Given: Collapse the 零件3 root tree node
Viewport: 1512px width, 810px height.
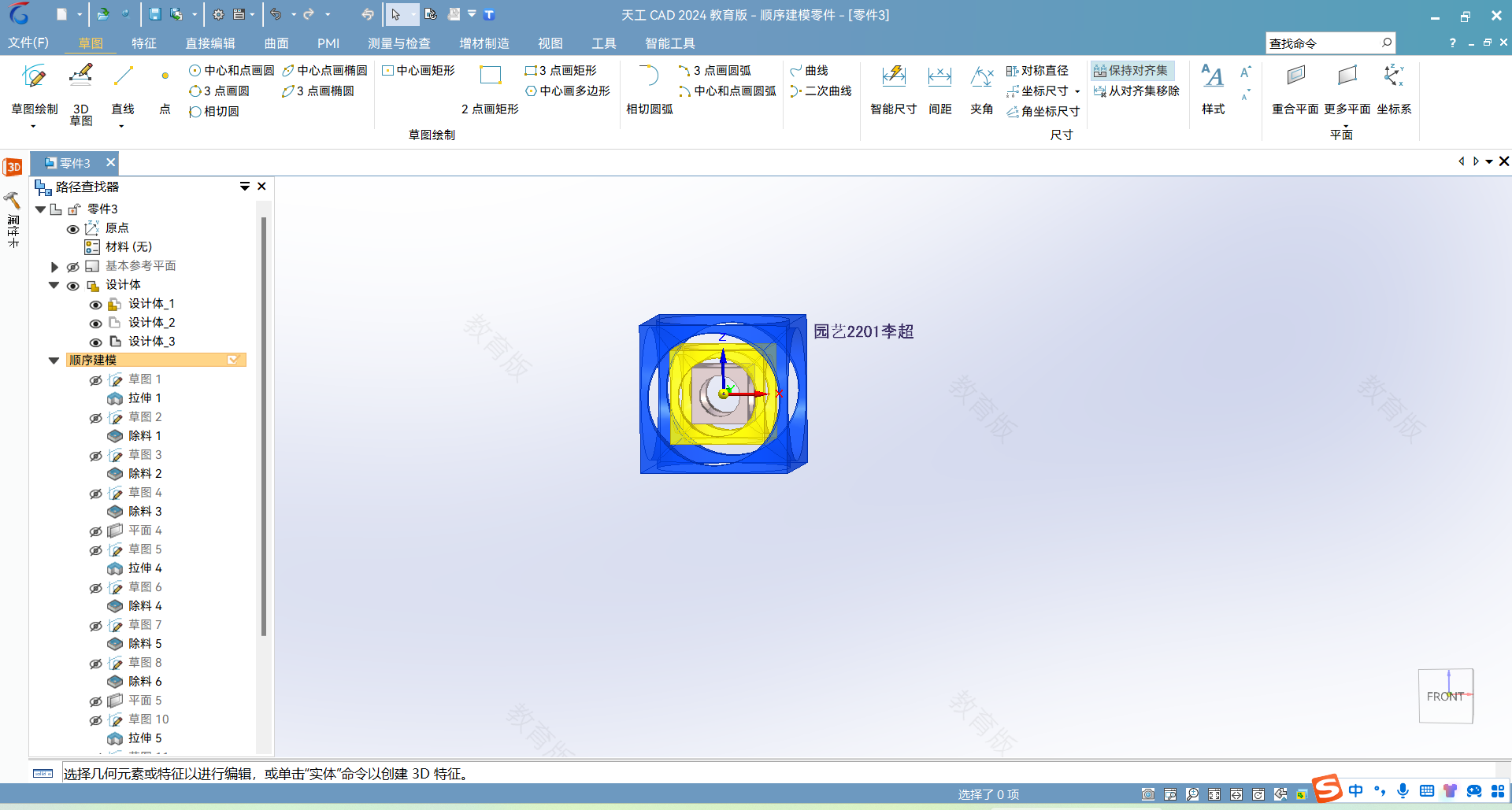Looking at the screenshot, I should 40,209.
